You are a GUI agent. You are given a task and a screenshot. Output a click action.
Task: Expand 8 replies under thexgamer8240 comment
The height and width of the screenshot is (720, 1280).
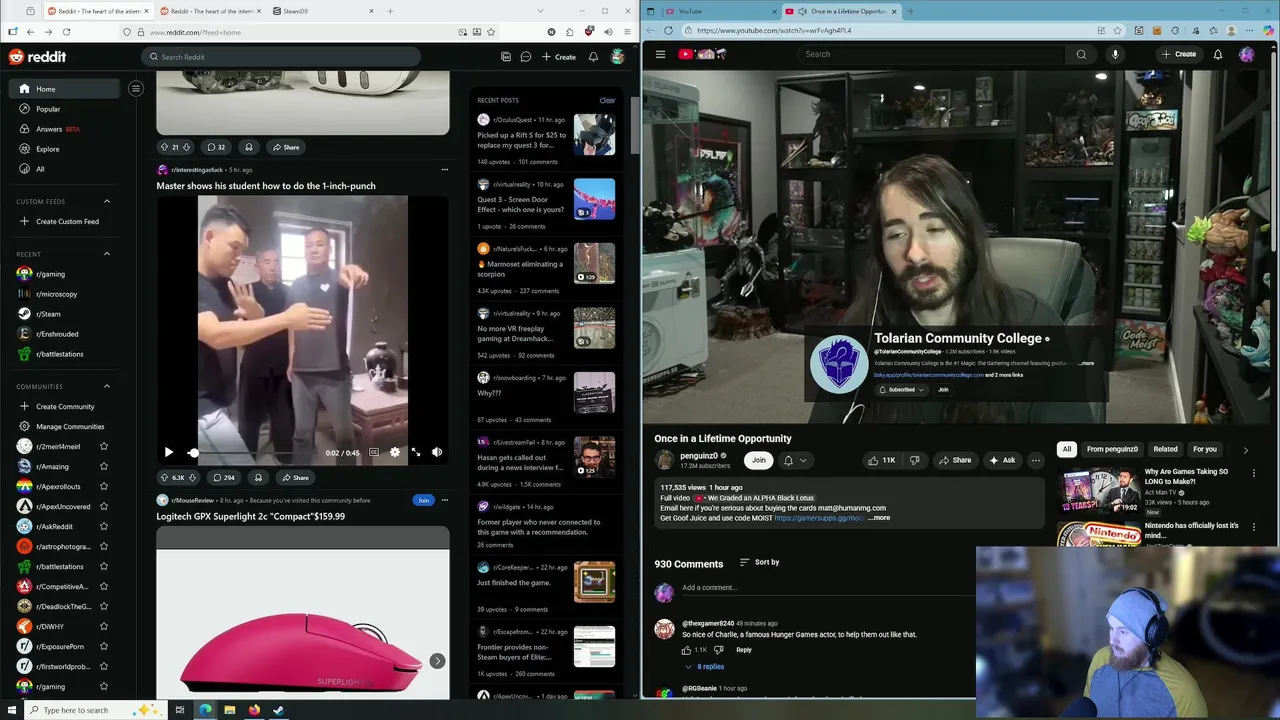pyautogui.click(x=705, y=667)
